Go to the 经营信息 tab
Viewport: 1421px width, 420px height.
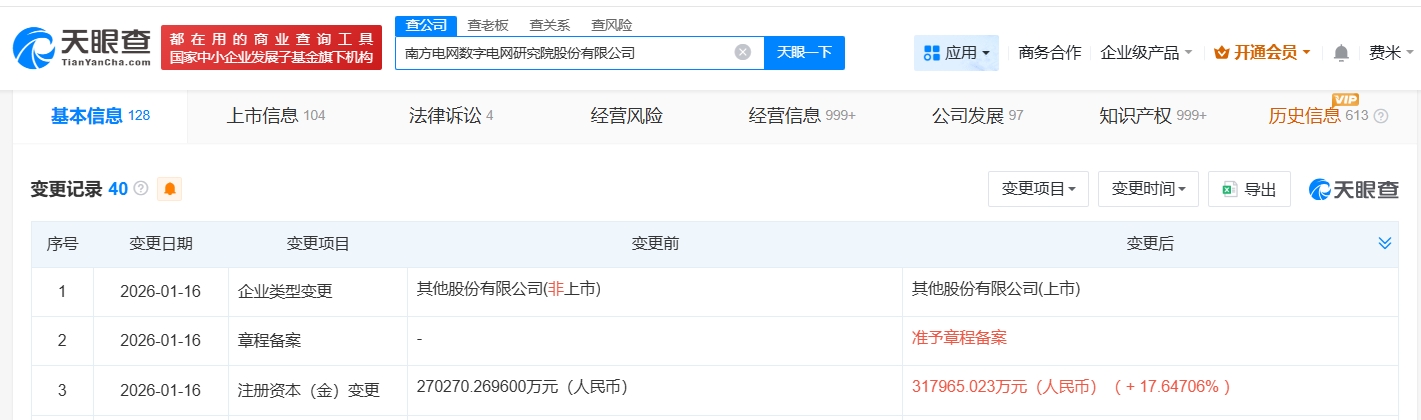[x=802, y=116]
